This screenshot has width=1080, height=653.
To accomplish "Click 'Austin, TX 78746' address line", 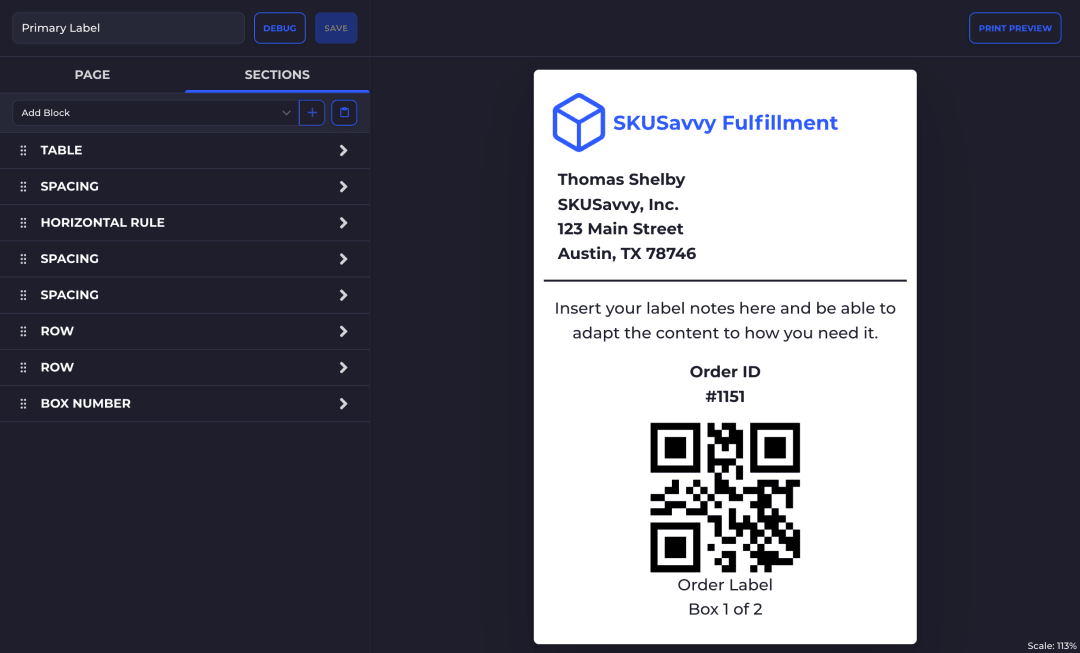I will tap(627, 254).
